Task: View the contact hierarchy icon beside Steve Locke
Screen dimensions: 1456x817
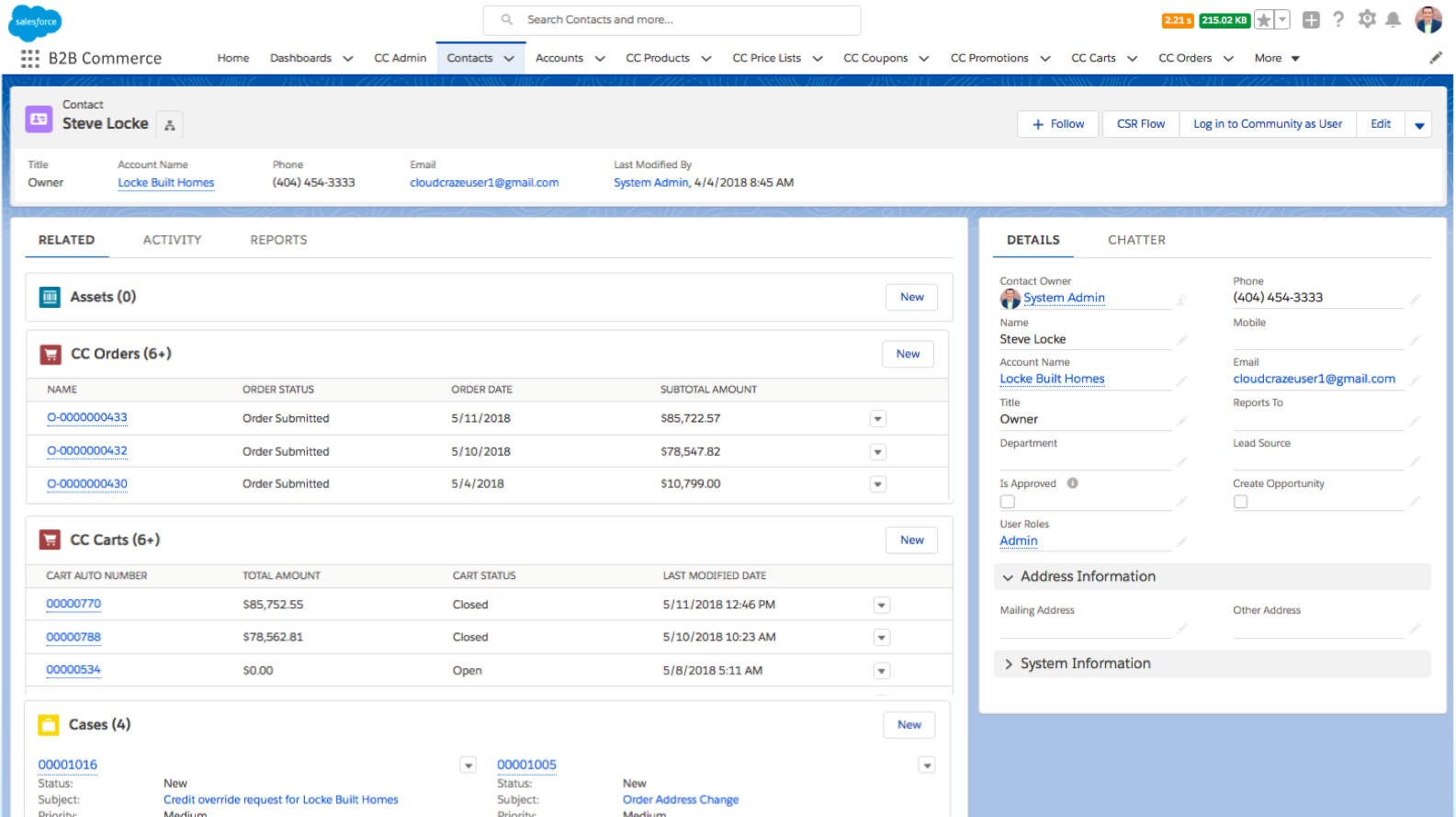Action: 170,124
